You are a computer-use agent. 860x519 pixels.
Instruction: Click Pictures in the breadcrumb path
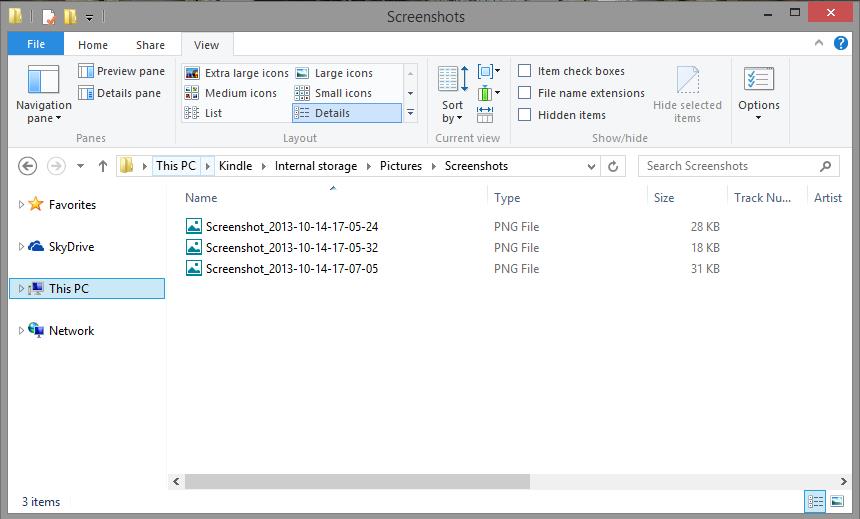(x=400, y=166)
